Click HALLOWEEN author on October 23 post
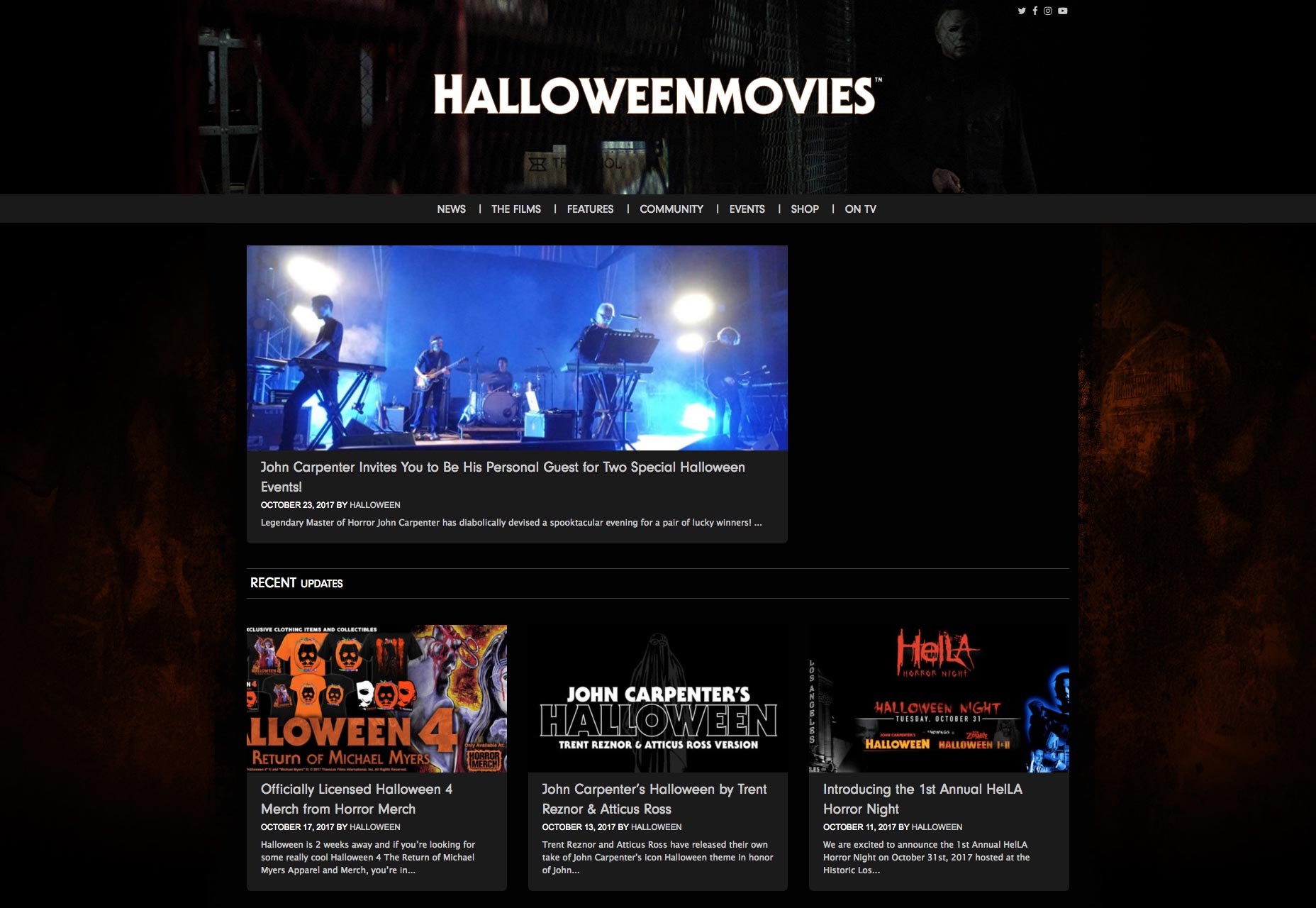This screenshot has height=908, width=1316. point(374,505)
